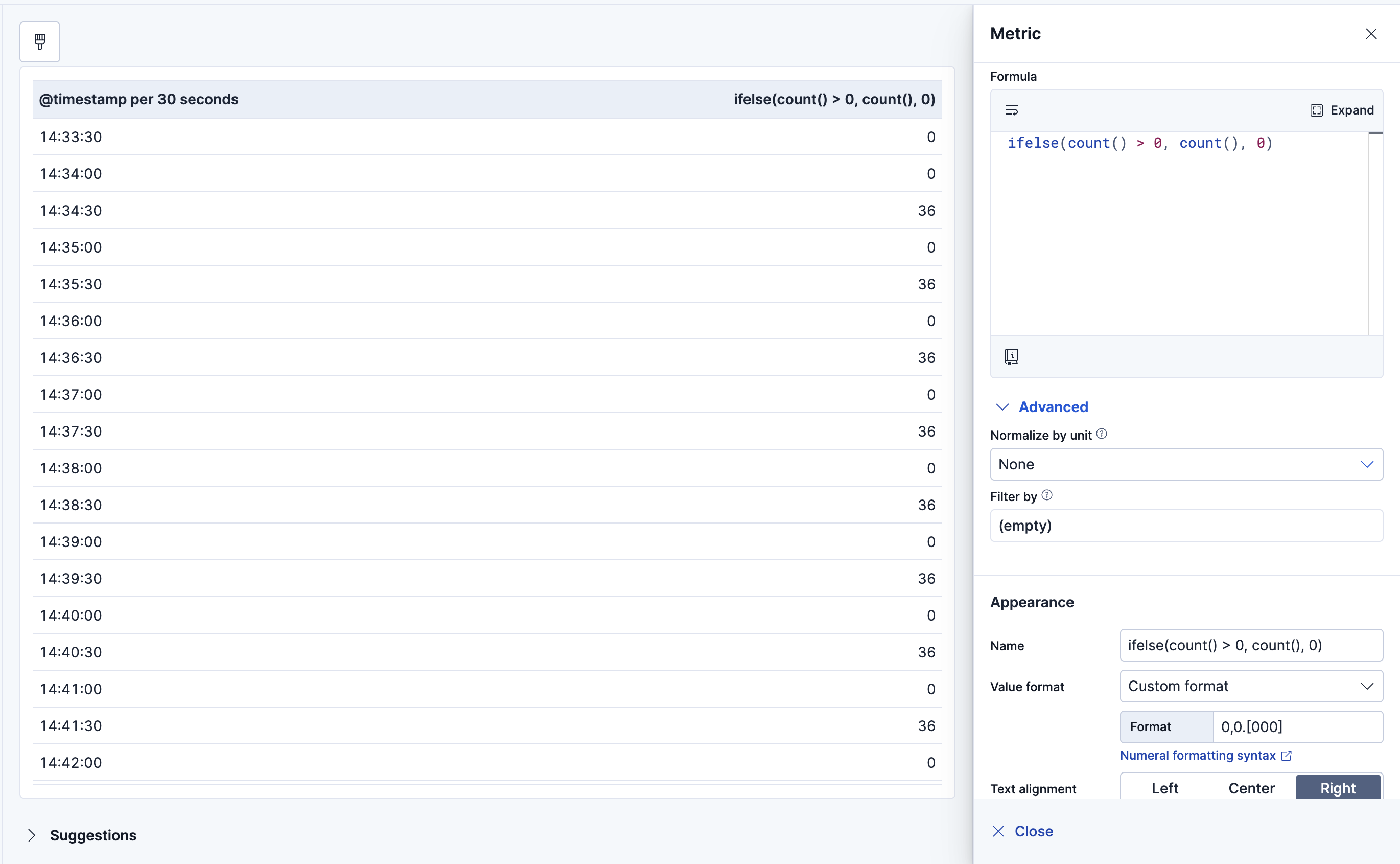Click the paintbrush visual options icon
1400x864 pixels.
tap(39, 42)
